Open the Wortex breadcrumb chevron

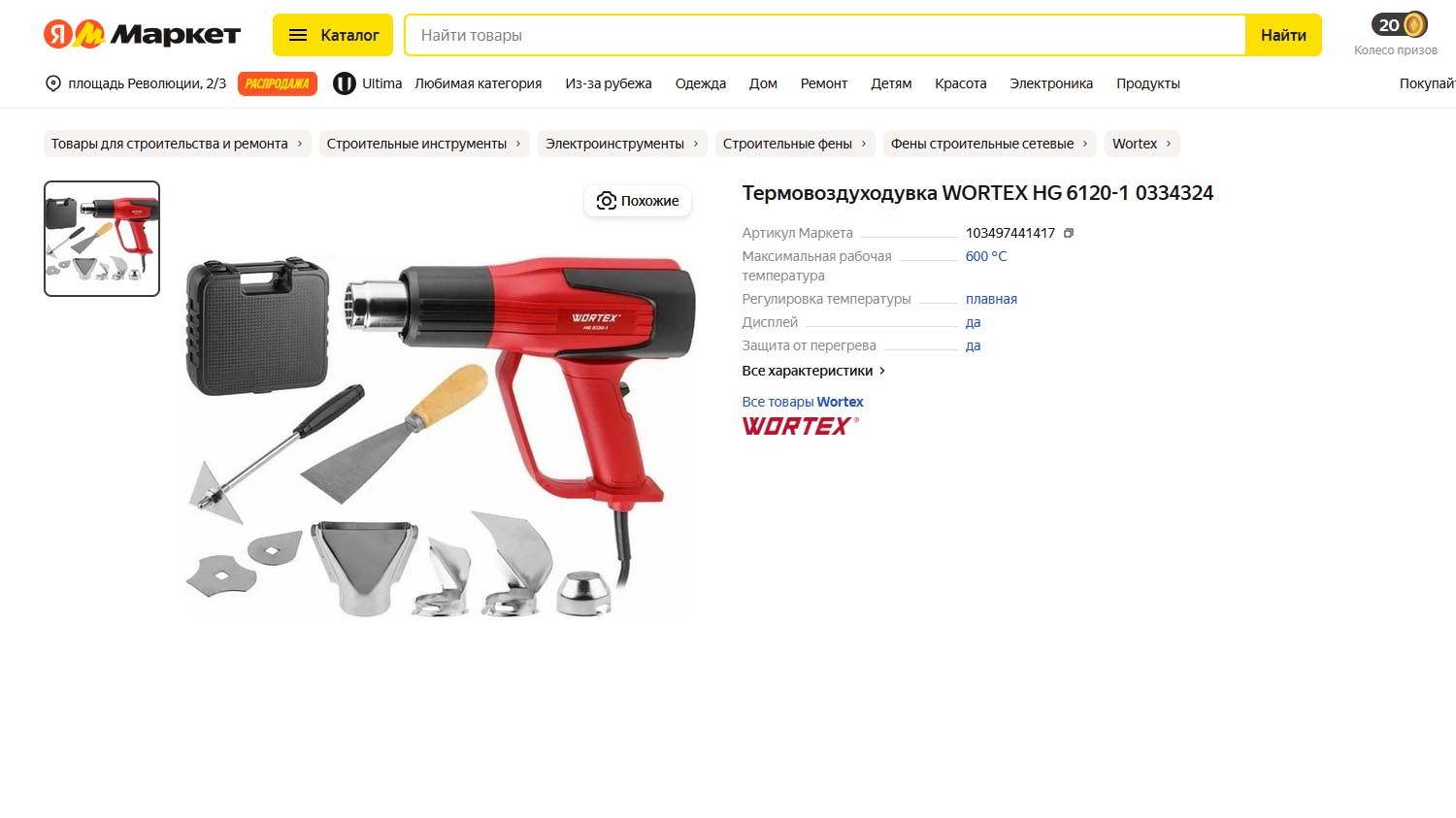1168,144
